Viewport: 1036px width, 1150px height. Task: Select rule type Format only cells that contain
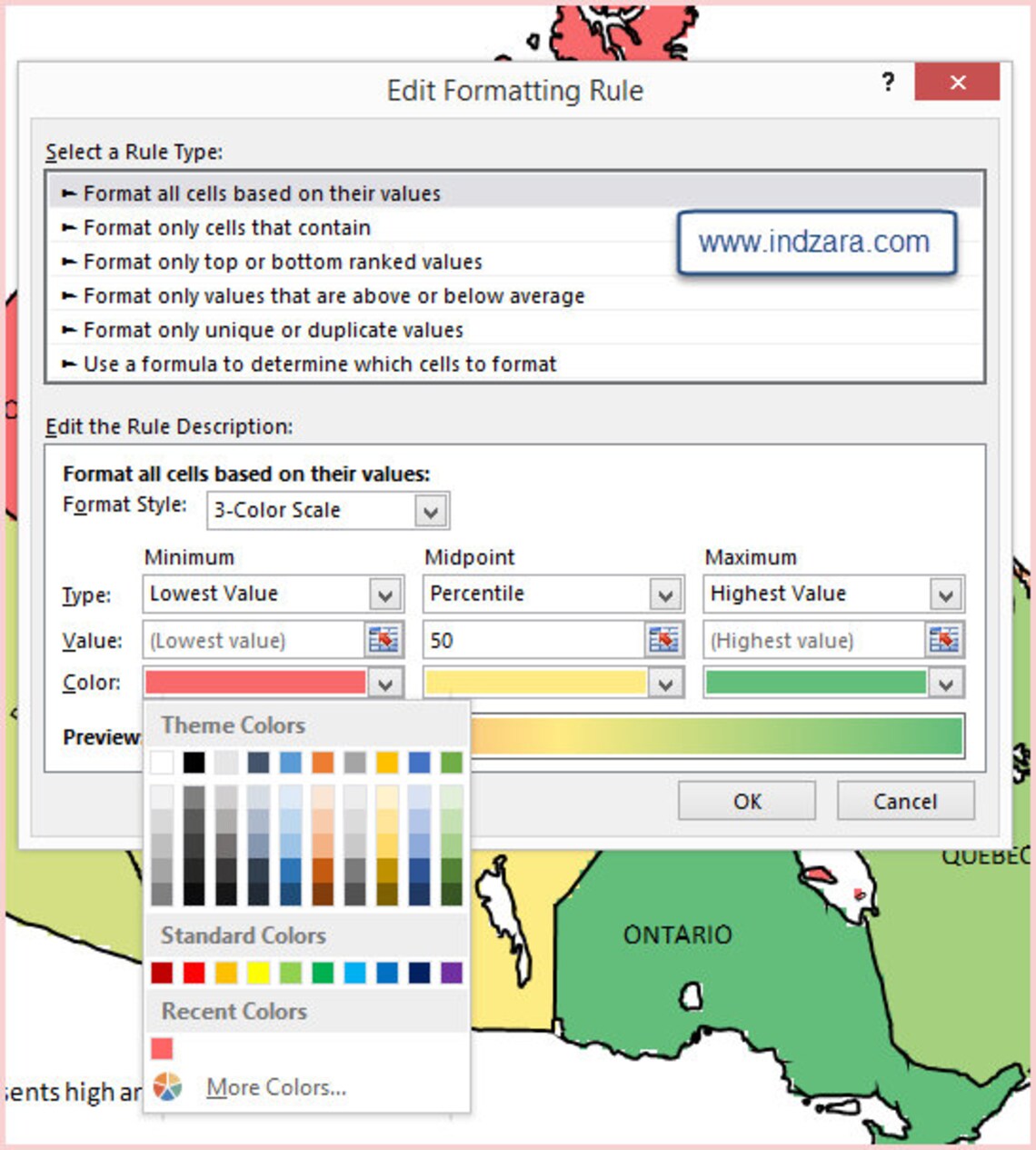(226, 227)
